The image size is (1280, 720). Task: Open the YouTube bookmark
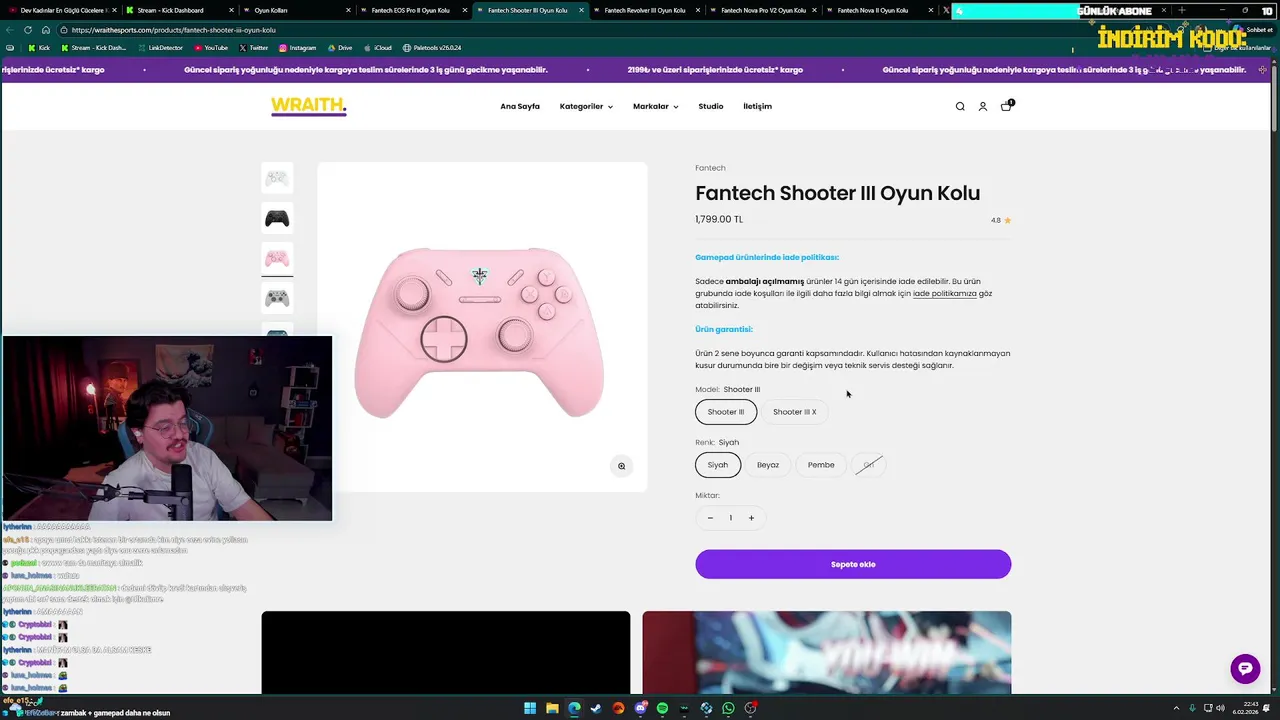coord(211,48)
